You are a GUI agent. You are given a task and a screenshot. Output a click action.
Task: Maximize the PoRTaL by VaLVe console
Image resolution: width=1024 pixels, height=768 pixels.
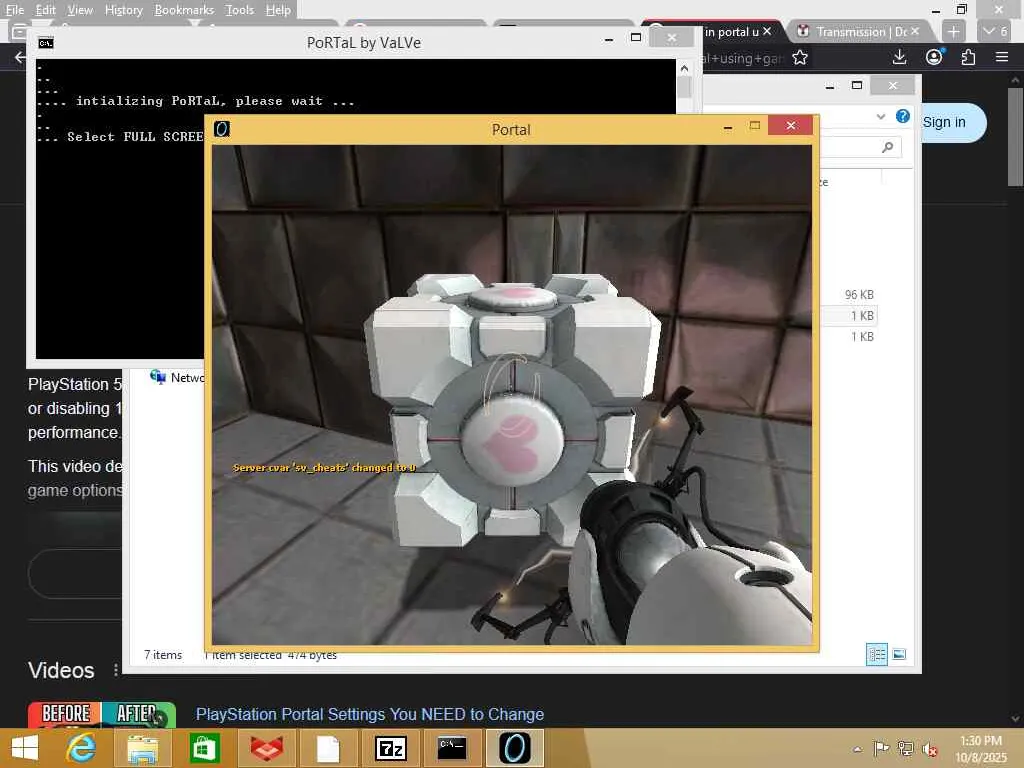[x=636, y=38]
